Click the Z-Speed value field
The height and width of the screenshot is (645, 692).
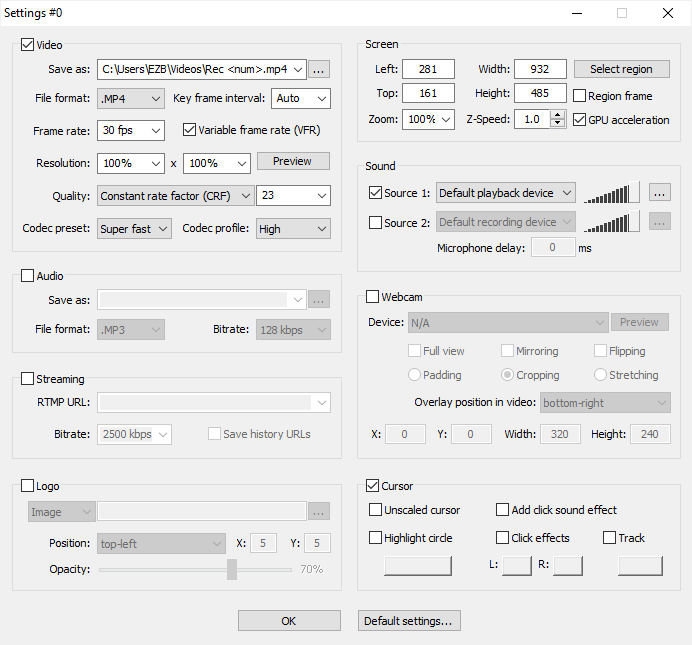pos(532,119)
